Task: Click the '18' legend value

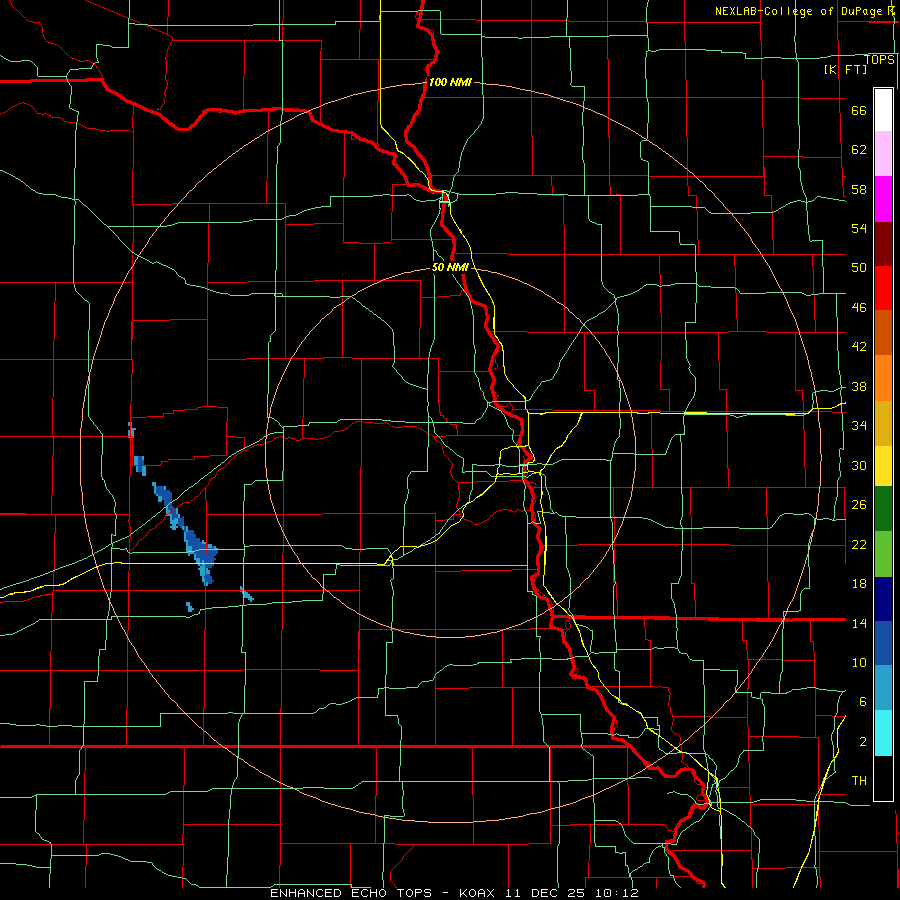Action: 859,584
